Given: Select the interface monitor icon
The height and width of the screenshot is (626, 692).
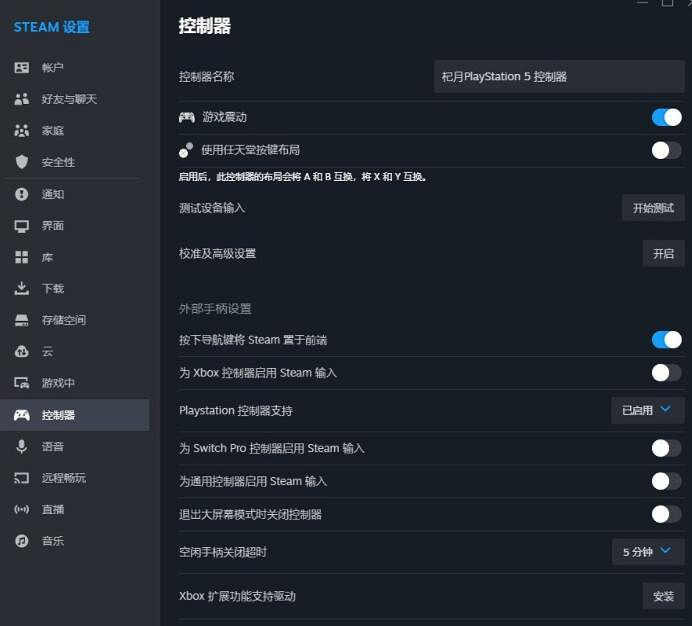Looking at the screenshot, I should click(x=22, y=226).
